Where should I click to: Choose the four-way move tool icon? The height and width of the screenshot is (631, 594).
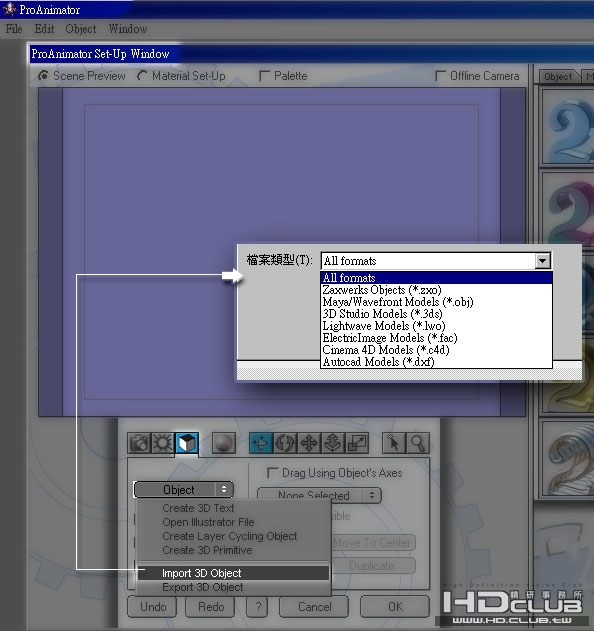click(309, 443)
